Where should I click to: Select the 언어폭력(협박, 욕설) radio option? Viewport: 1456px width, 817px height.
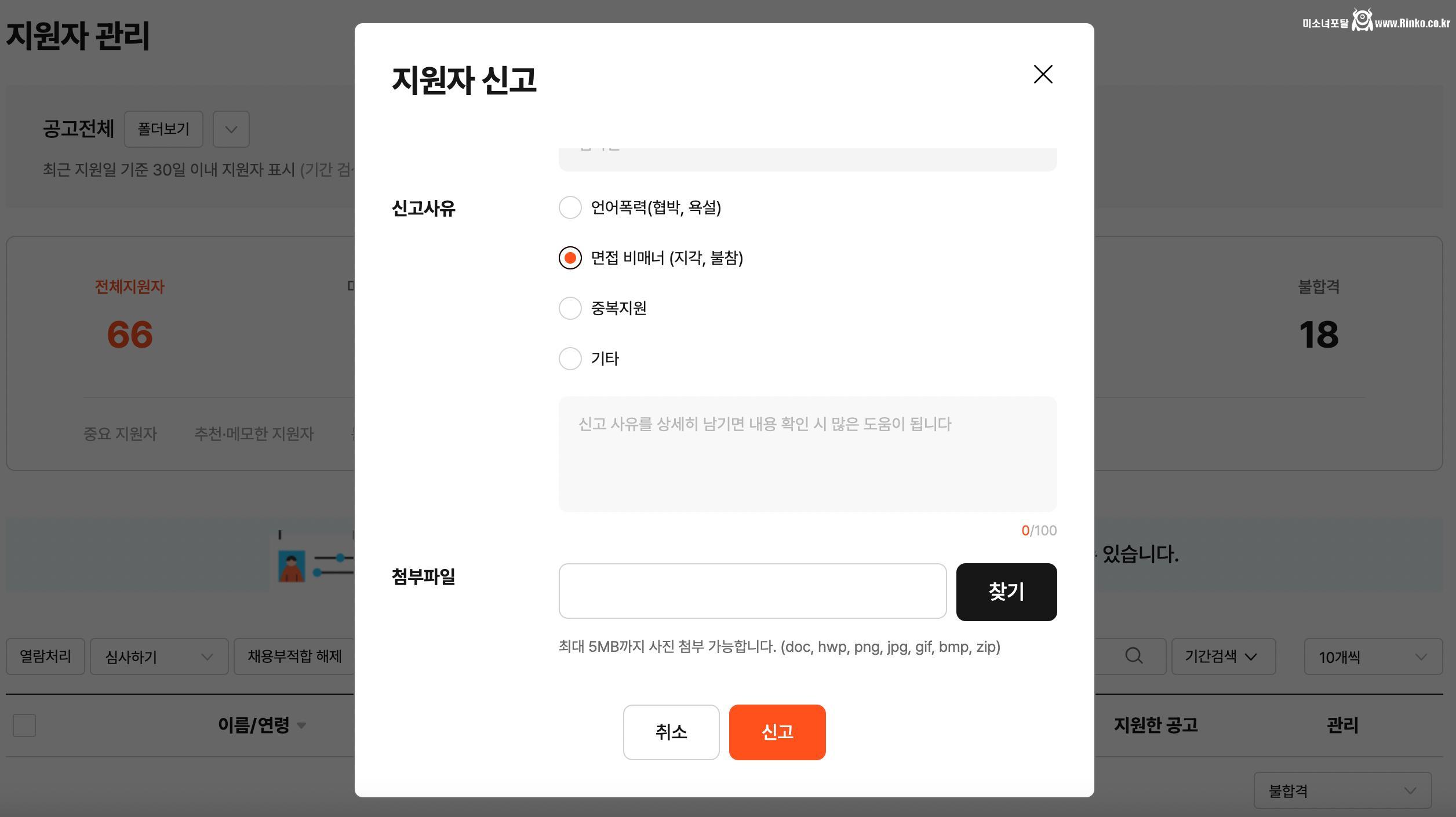tap(570, 207)
